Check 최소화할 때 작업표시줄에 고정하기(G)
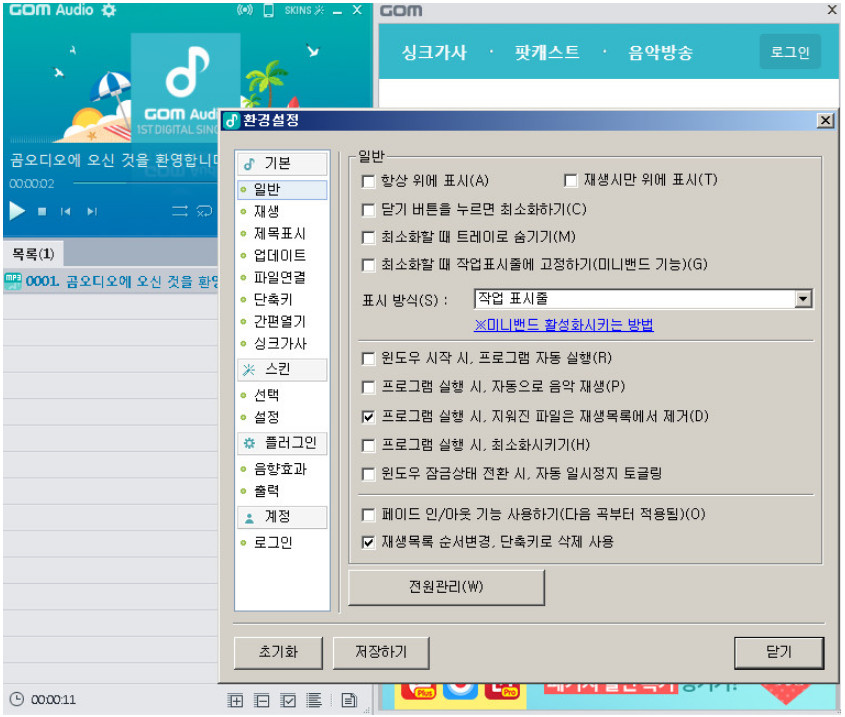This screenshot has height=717, width=845. [x=369, y=265]
